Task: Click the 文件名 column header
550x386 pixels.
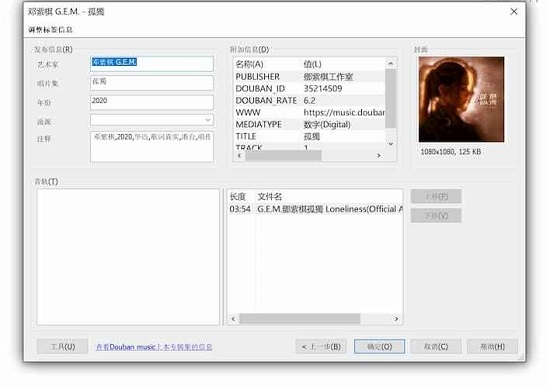Action: pyautogui.click(x=270, y=197)
